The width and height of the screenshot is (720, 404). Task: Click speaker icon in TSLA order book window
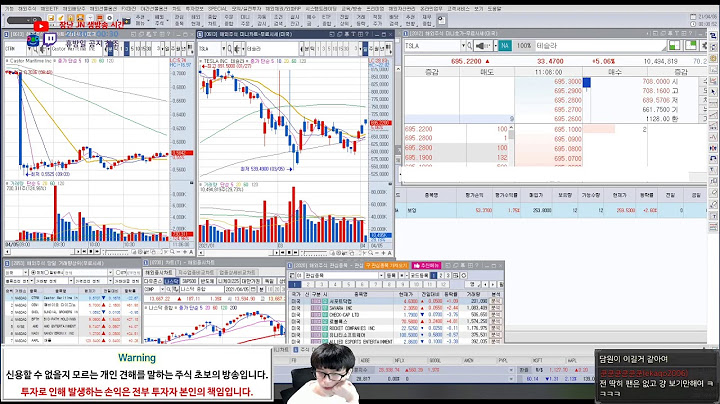click(x=483, y=46)
